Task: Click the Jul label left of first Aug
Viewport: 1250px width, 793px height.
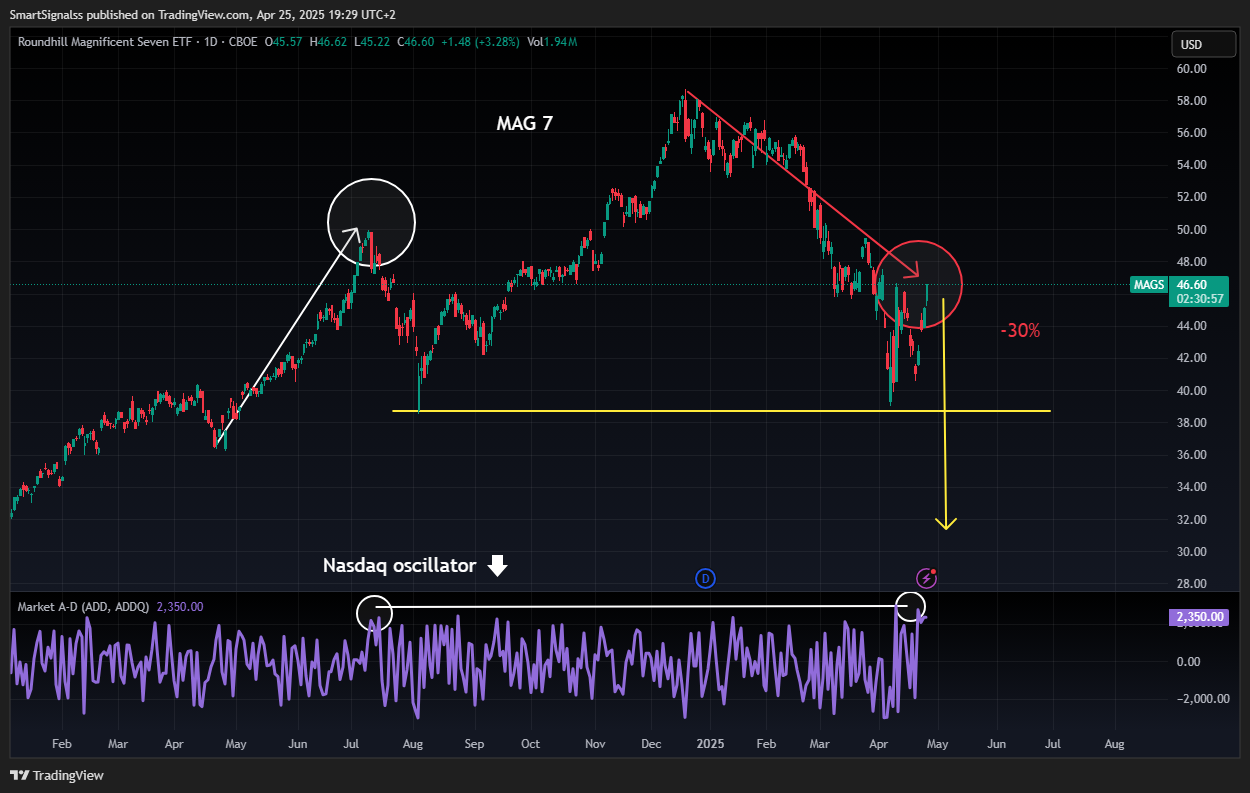Action: pyautogui.click(x=351, y=744)
